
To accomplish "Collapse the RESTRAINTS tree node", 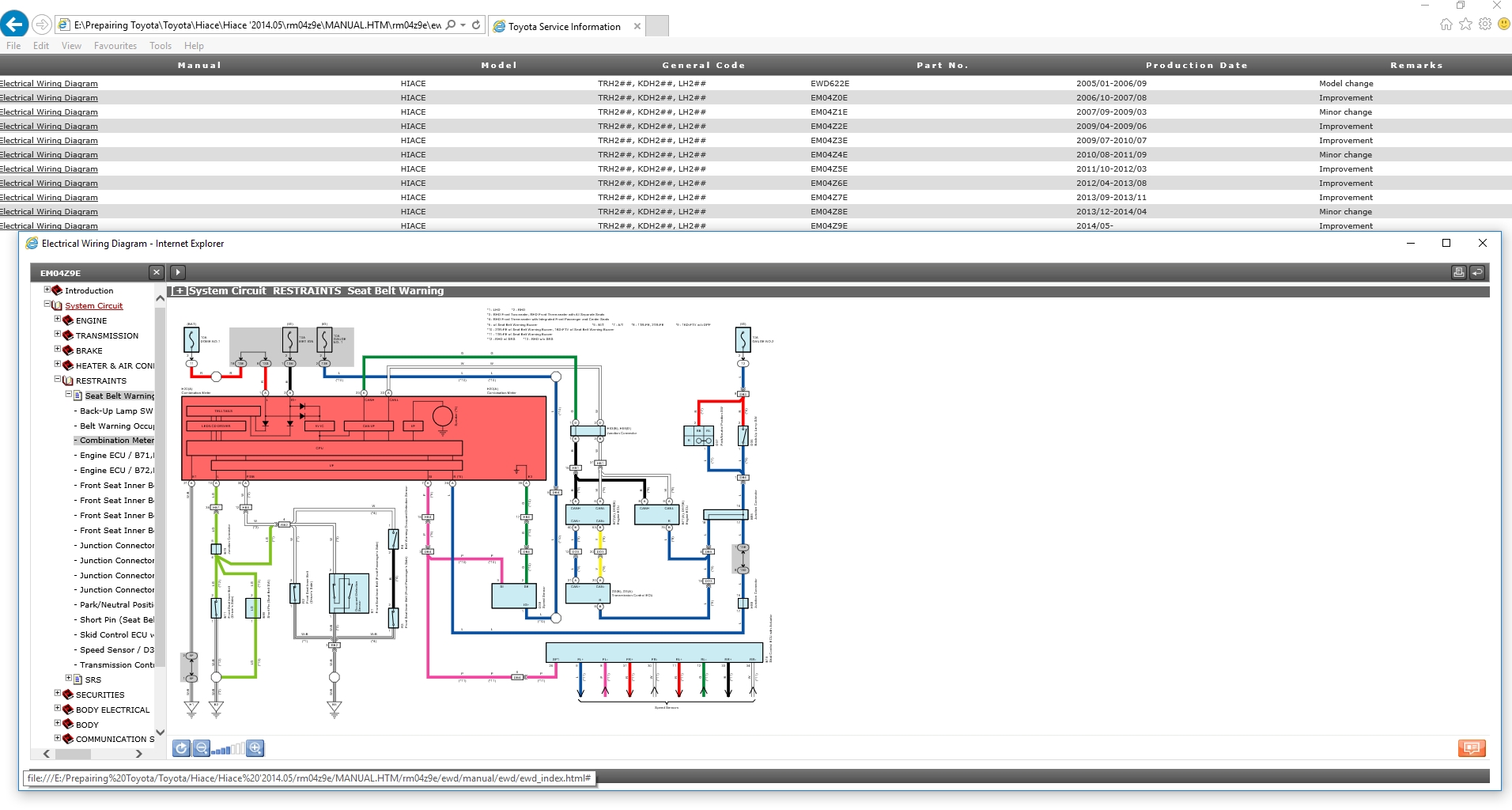I will [58, 380].
